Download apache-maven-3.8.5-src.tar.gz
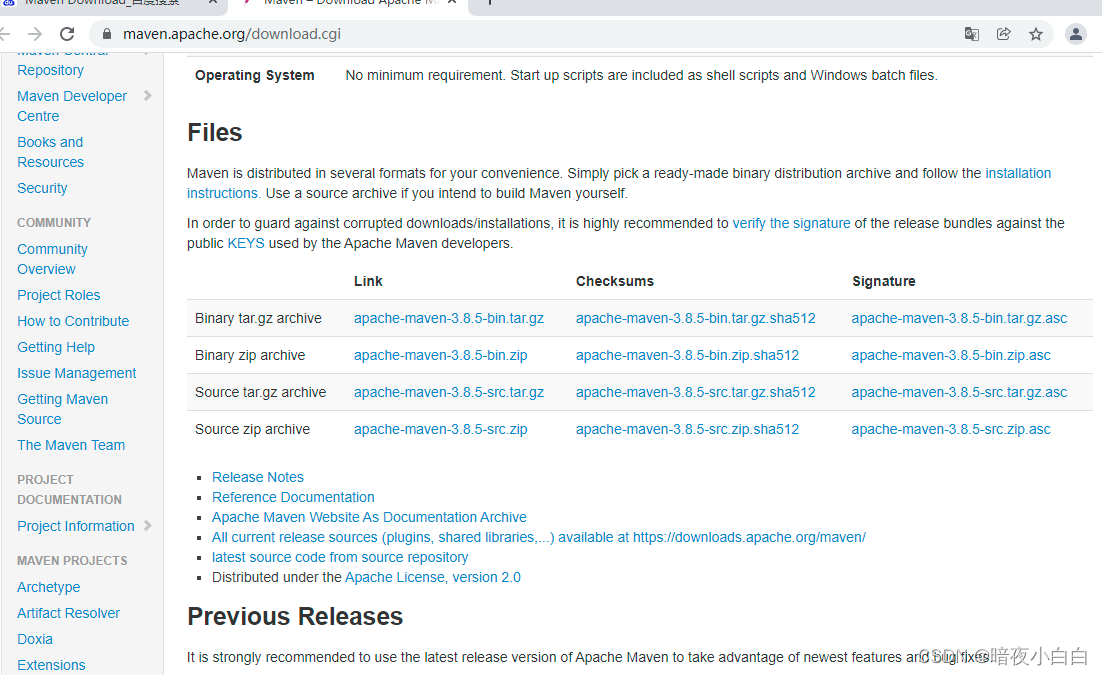The height and width of the screenshot is (675, 1102). coord(448,392)
